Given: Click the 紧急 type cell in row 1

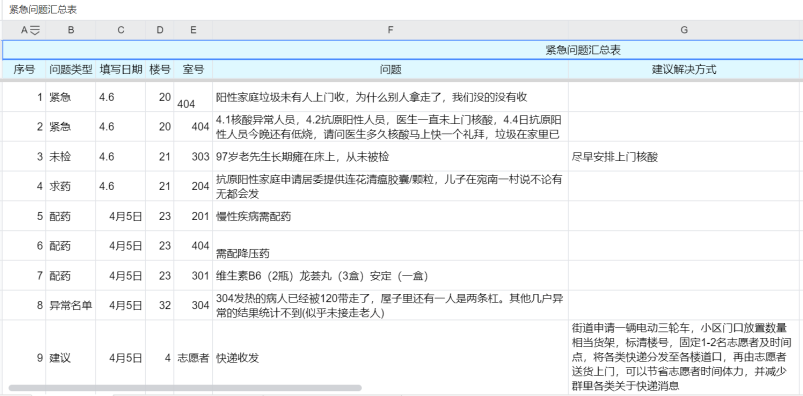Looking at the screenshot, I should (x=71, y=97).
